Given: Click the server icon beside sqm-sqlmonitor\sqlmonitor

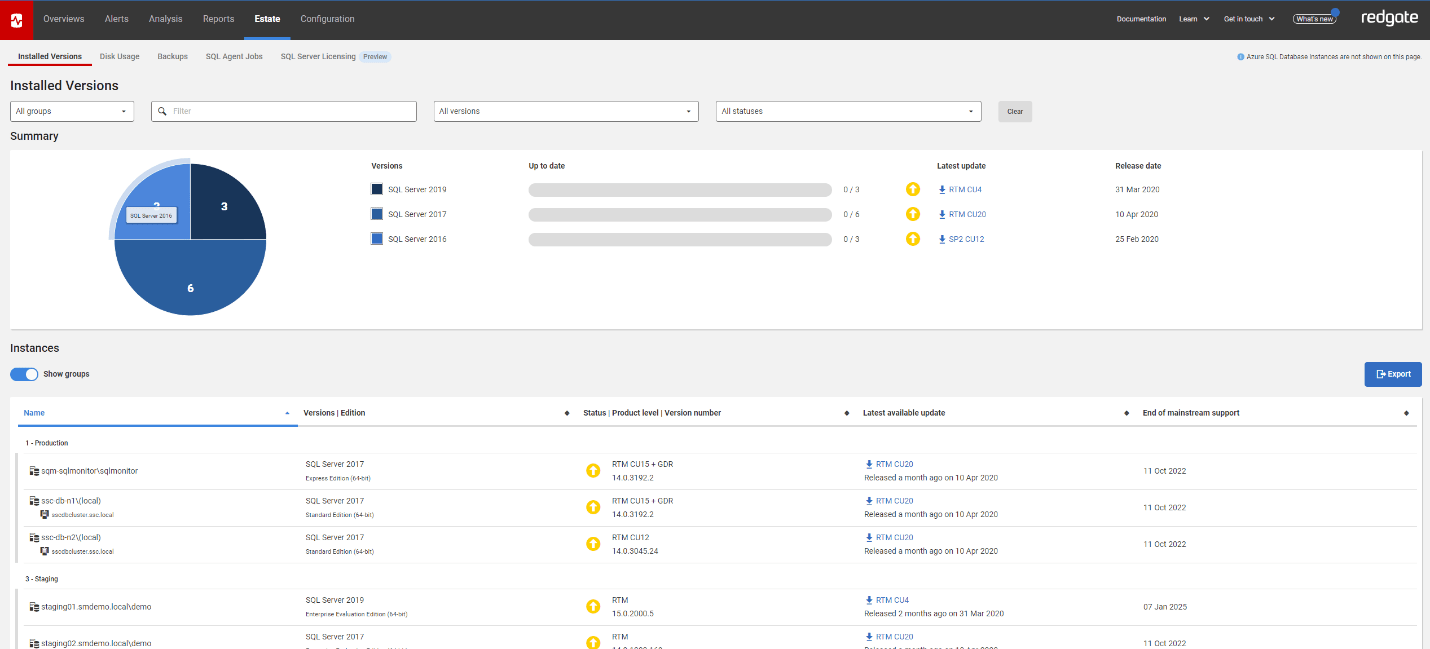Looking at the screenshot, I should pyautogui.click(x=34, y=471).
